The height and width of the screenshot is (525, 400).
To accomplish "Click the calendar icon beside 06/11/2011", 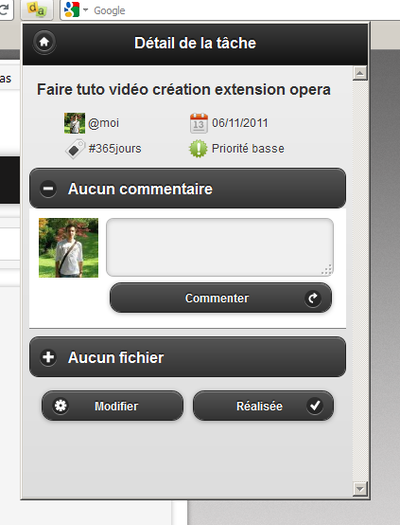I will pyautogui.click(x=199, y=123).
